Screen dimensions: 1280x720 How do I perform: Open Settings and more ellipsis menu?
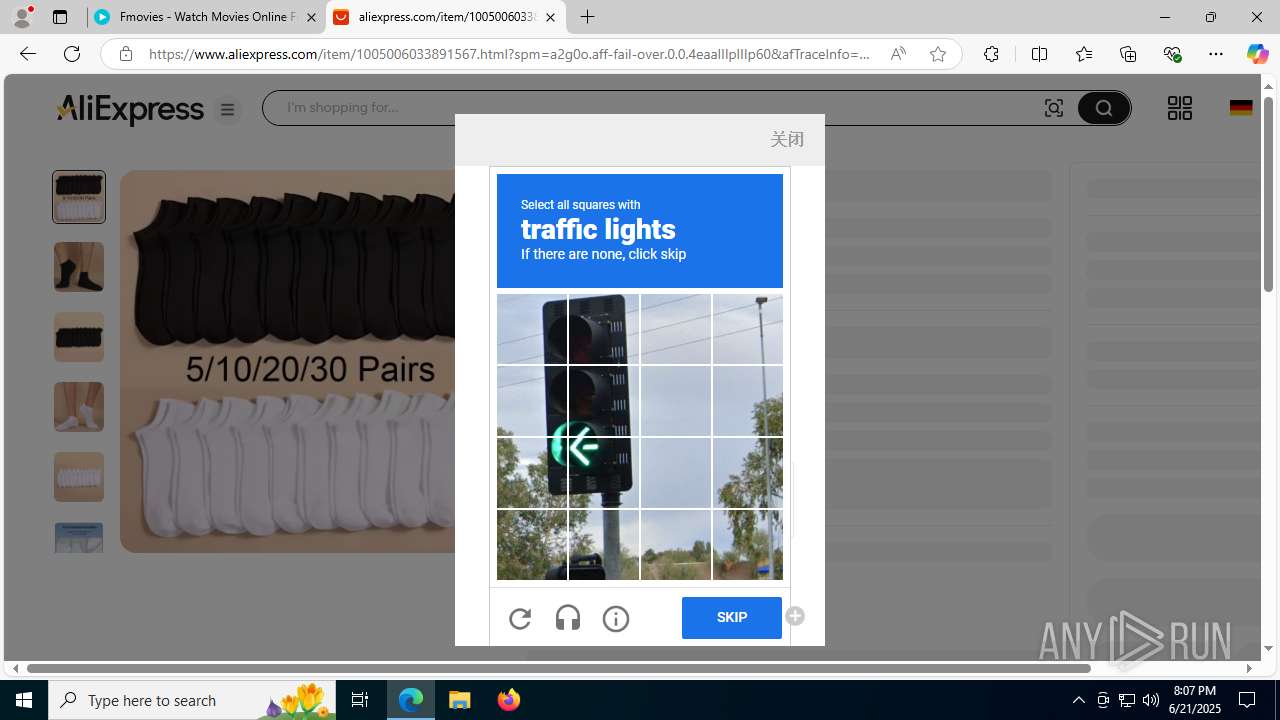[1216, 54]
